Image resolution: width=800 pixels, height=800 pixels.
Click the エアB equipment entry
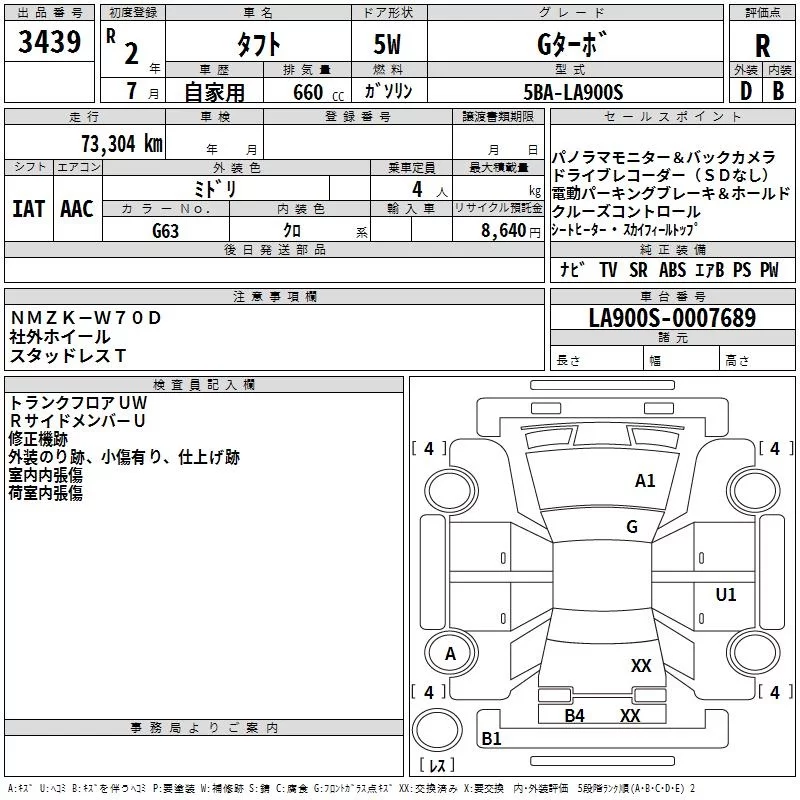pos(710,269)
